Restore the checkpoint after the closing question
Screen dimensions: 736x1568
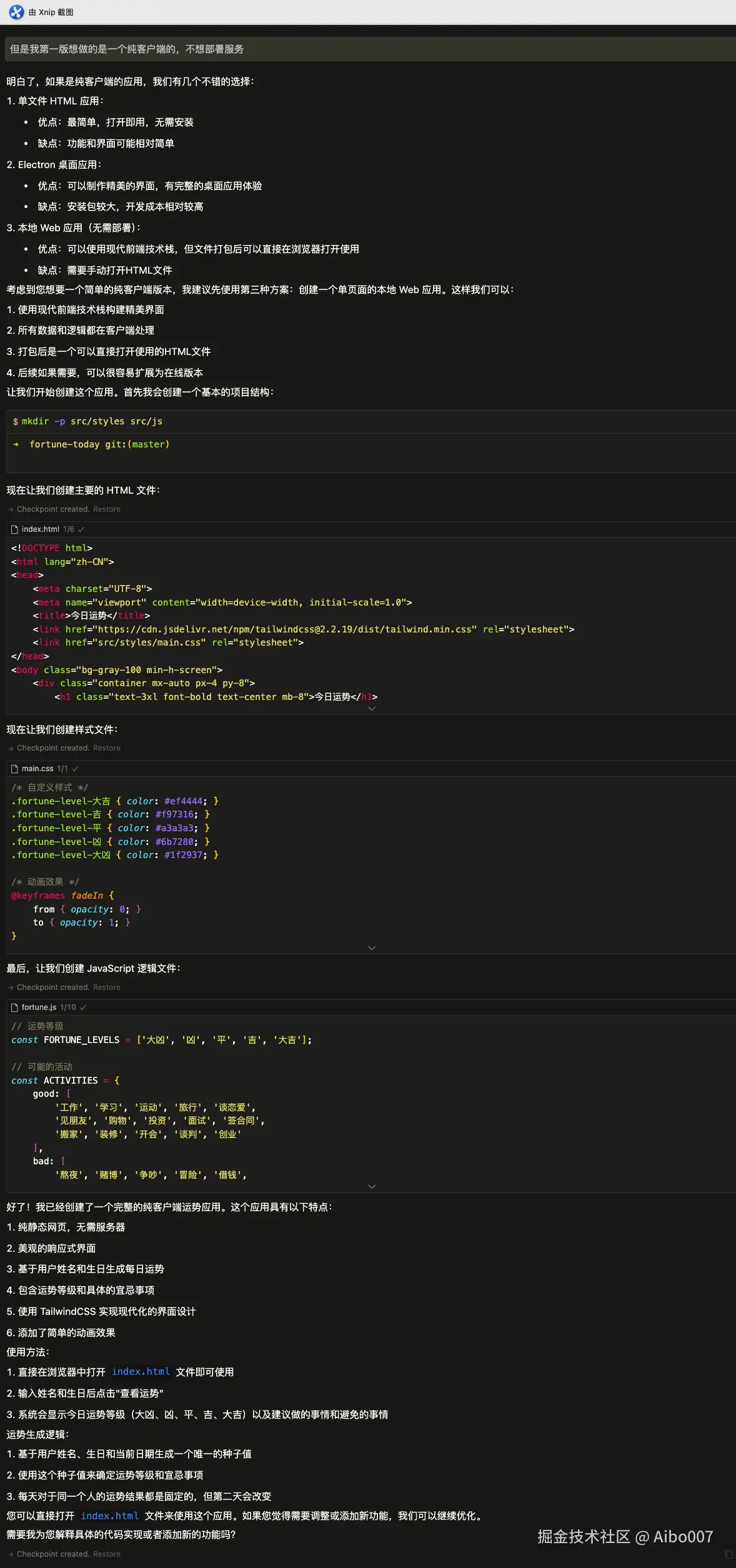(x=107, y=1554)
